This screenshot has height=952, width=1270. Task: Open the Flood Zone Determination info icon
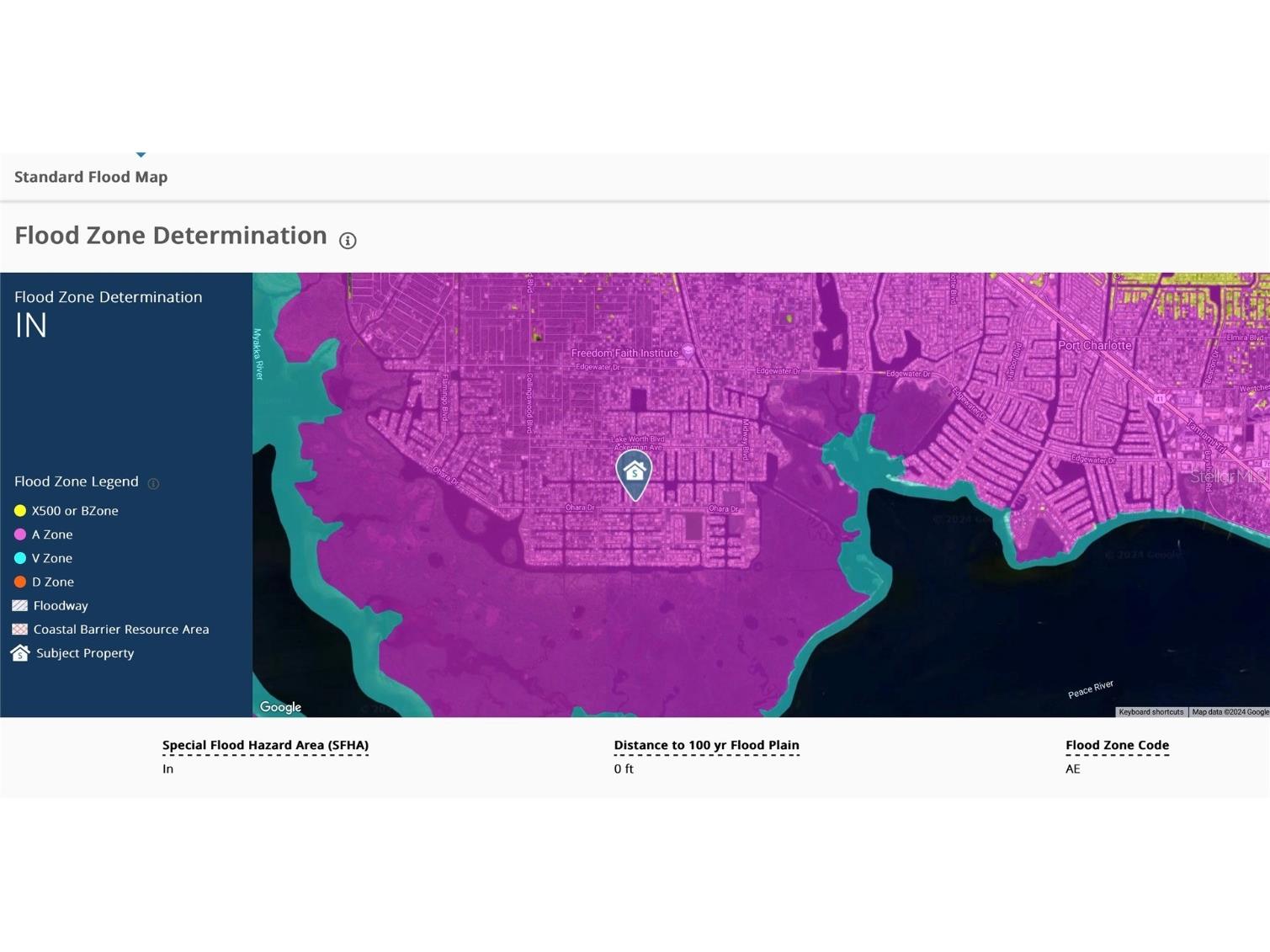(x=348, y=241)
